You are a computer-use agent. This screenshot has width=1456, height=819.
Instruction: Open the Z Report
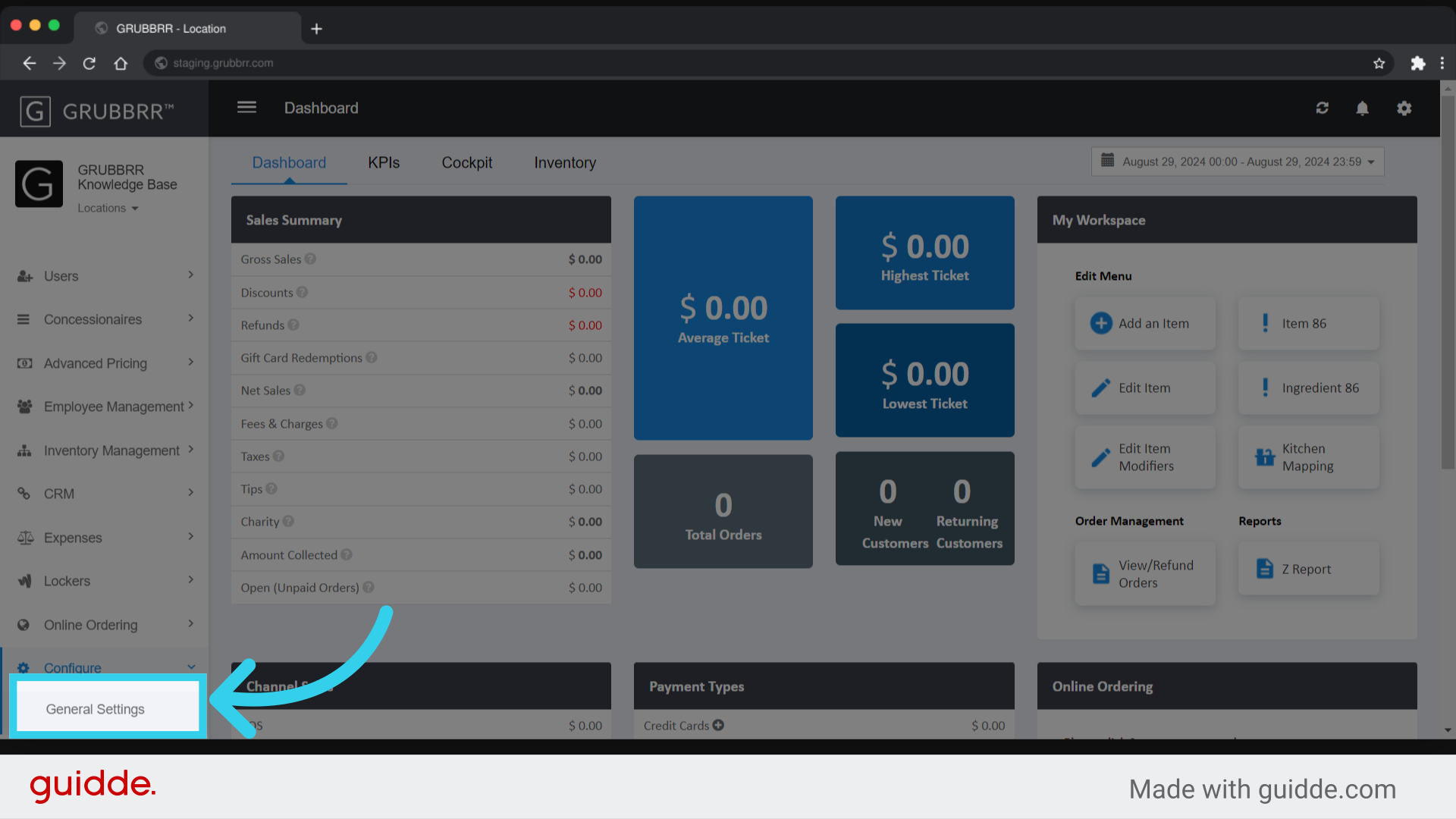pos(1309,569)
